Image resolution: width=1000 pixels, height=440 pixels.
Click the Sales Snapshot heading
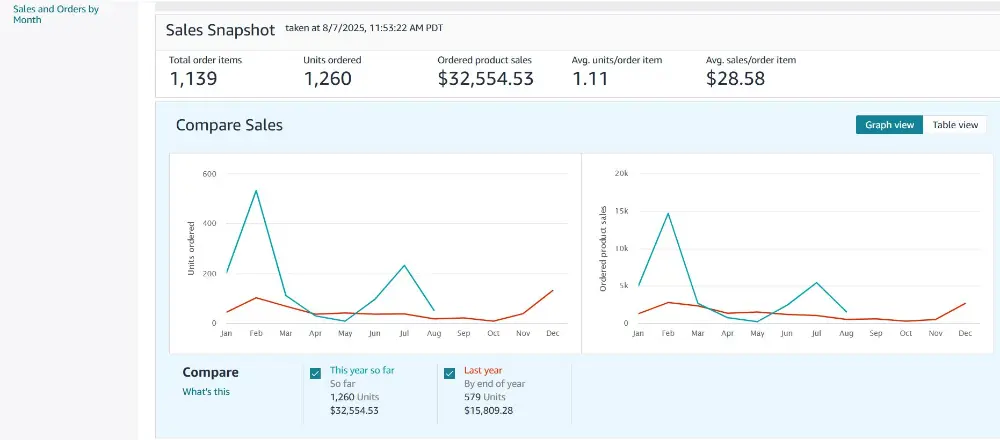[221, 30]
